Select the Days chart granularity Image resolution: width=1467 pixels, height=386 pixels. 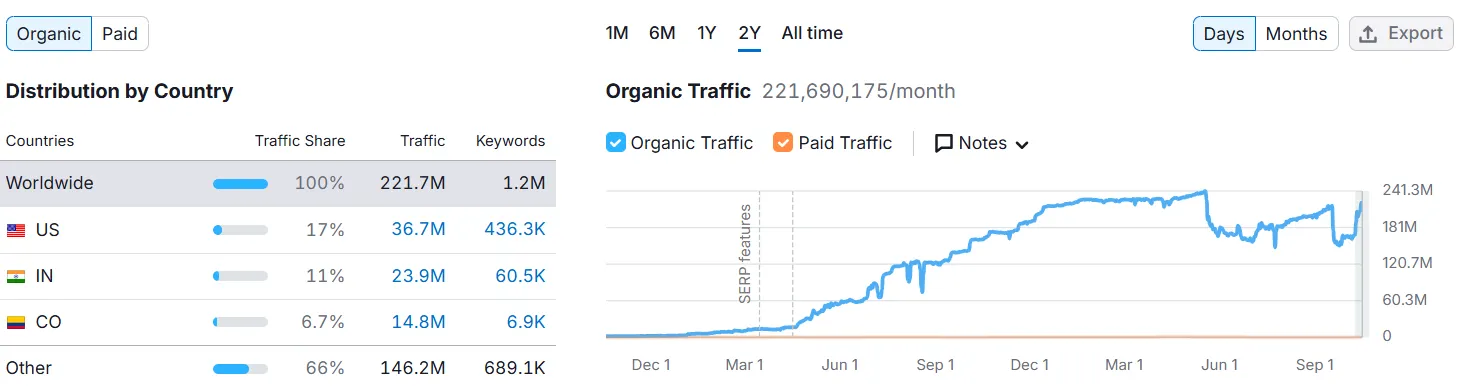point(1224,34)
